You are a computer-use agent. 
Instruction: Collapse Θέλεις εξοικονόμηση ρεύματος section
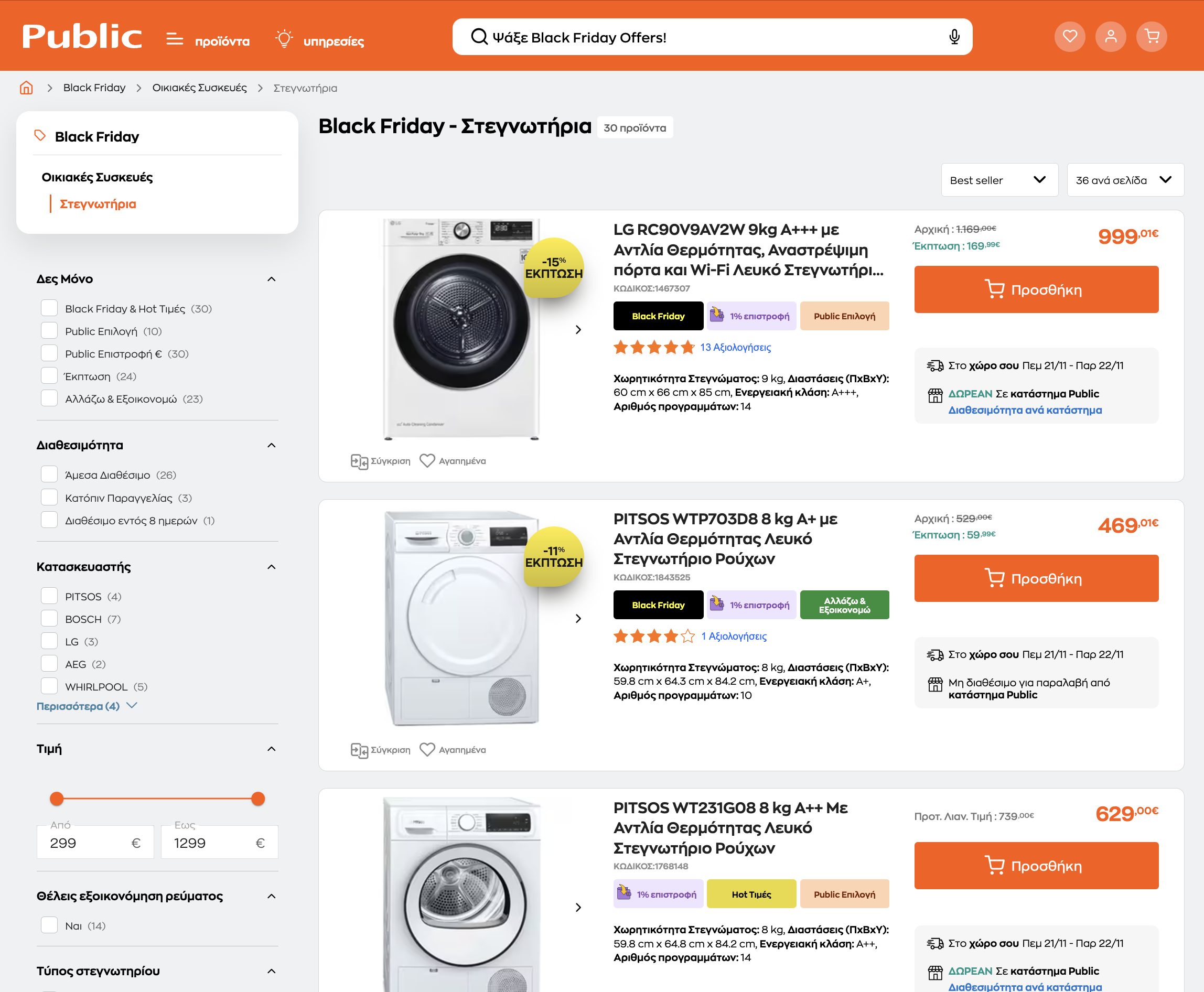click(x=272, y=896)
